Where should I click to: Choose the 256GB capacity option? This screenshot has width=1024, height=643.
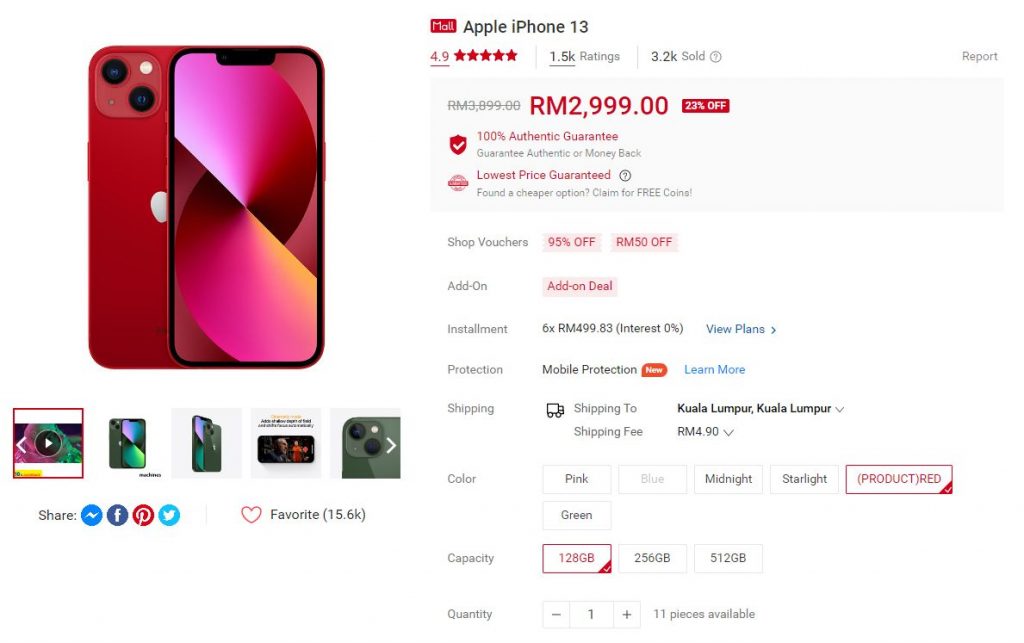point(652,558)
